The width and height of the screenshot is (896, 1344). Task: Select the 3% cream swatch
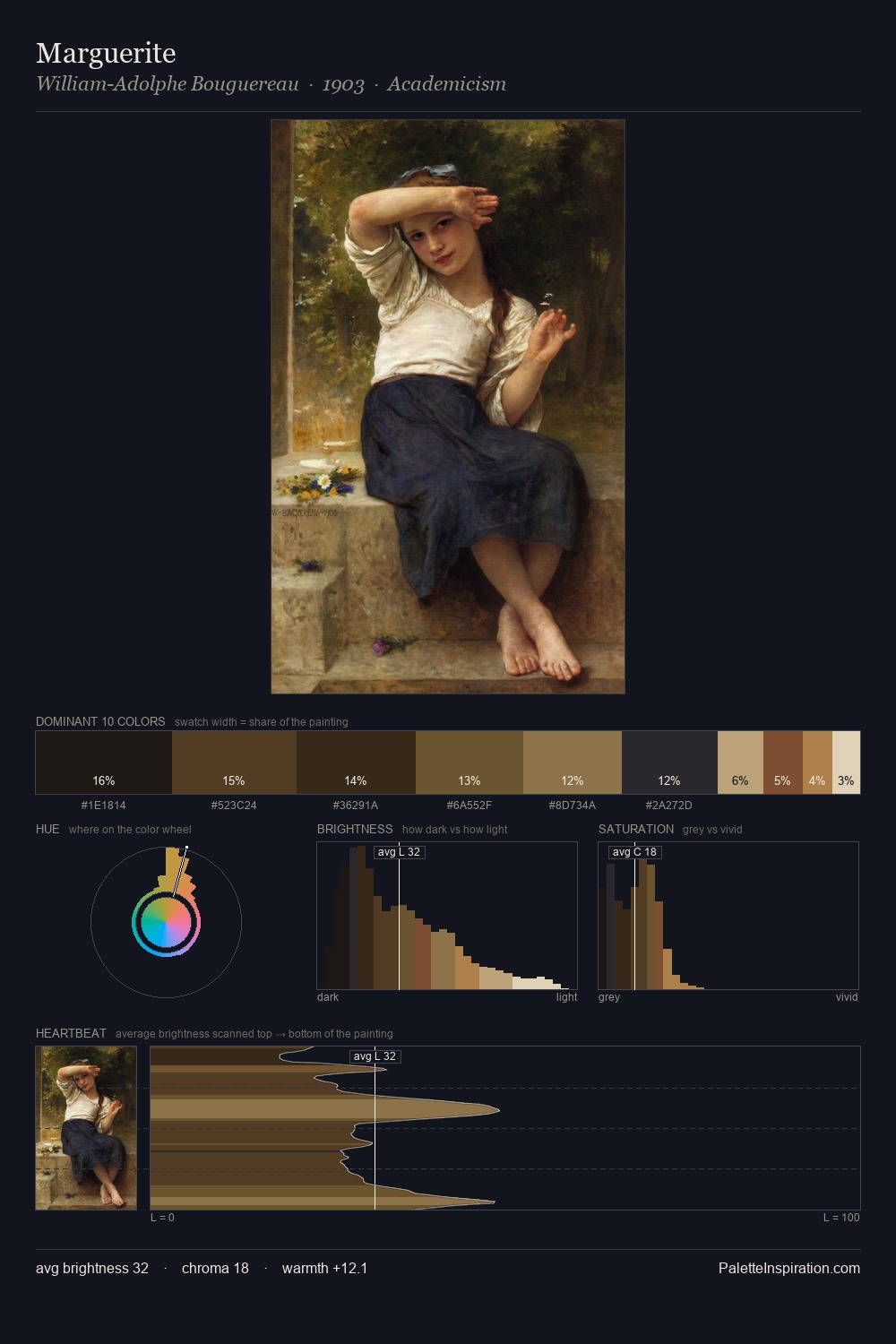tap(846, 762)
